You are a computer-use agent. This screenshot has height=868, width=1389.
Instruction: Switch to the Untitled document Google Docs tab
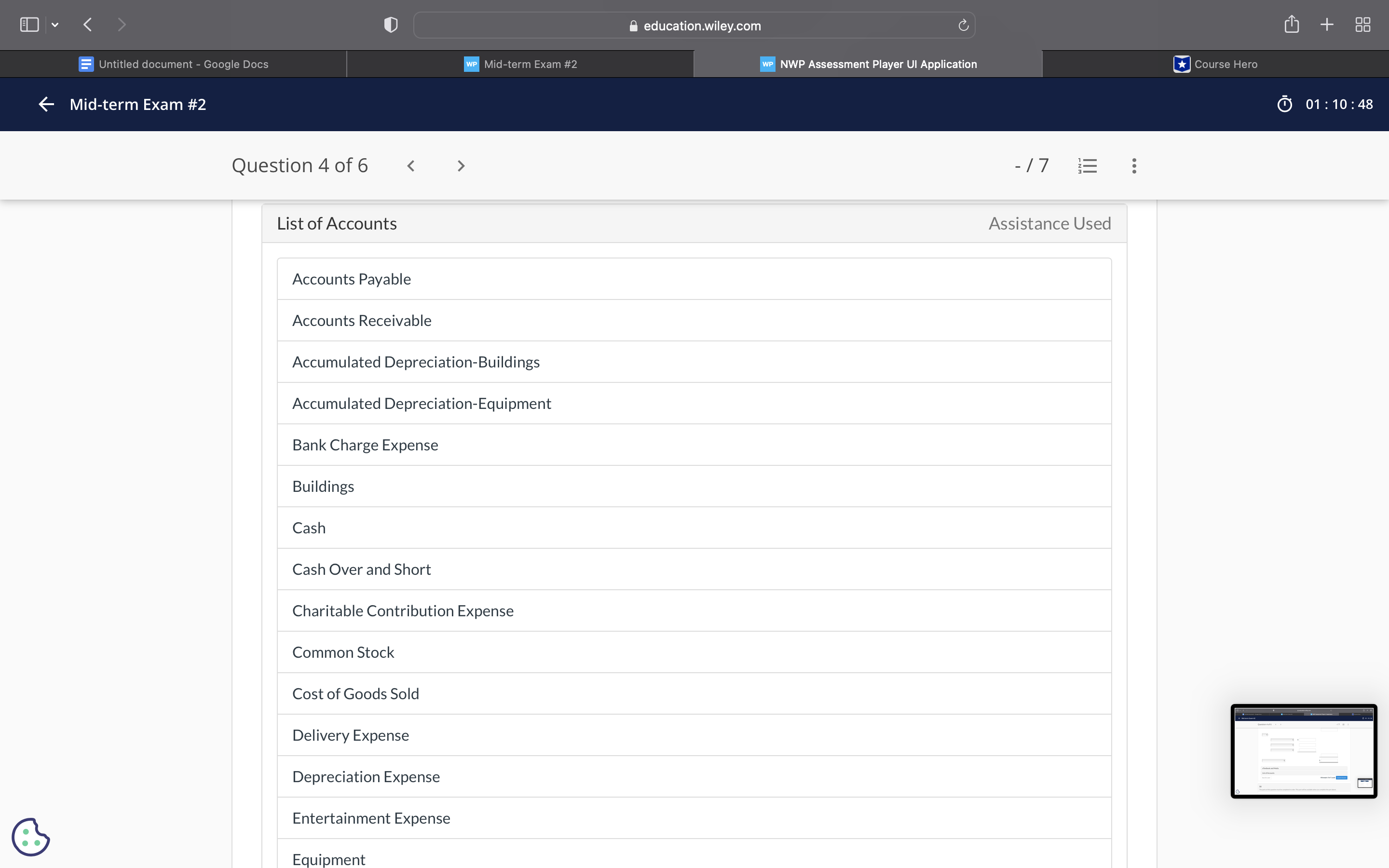click(174, 64)
